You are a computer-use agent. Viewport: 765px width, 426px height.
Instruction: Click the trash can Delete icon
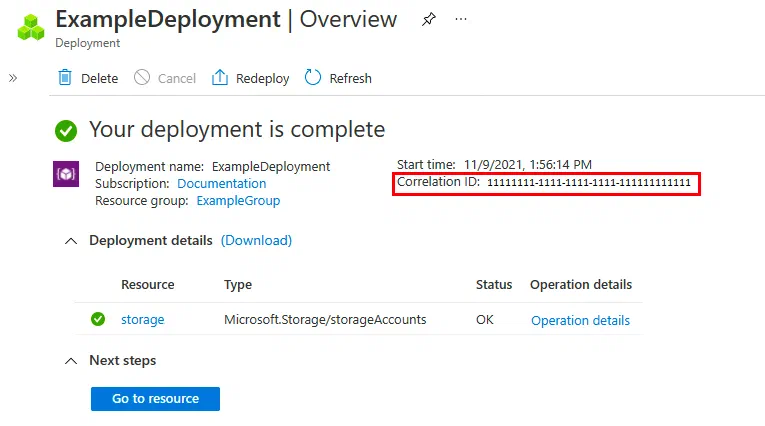pos(65,78)
